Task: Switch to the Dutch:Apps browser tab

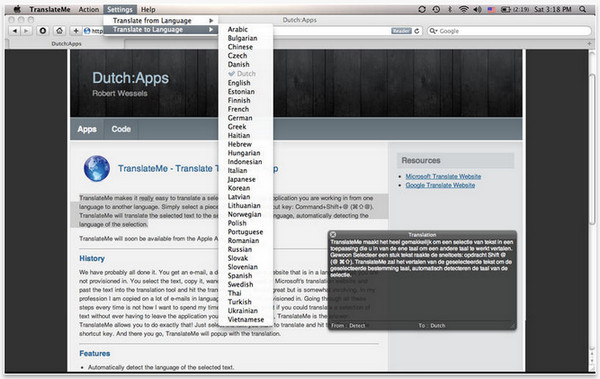Action: (66, 44)
